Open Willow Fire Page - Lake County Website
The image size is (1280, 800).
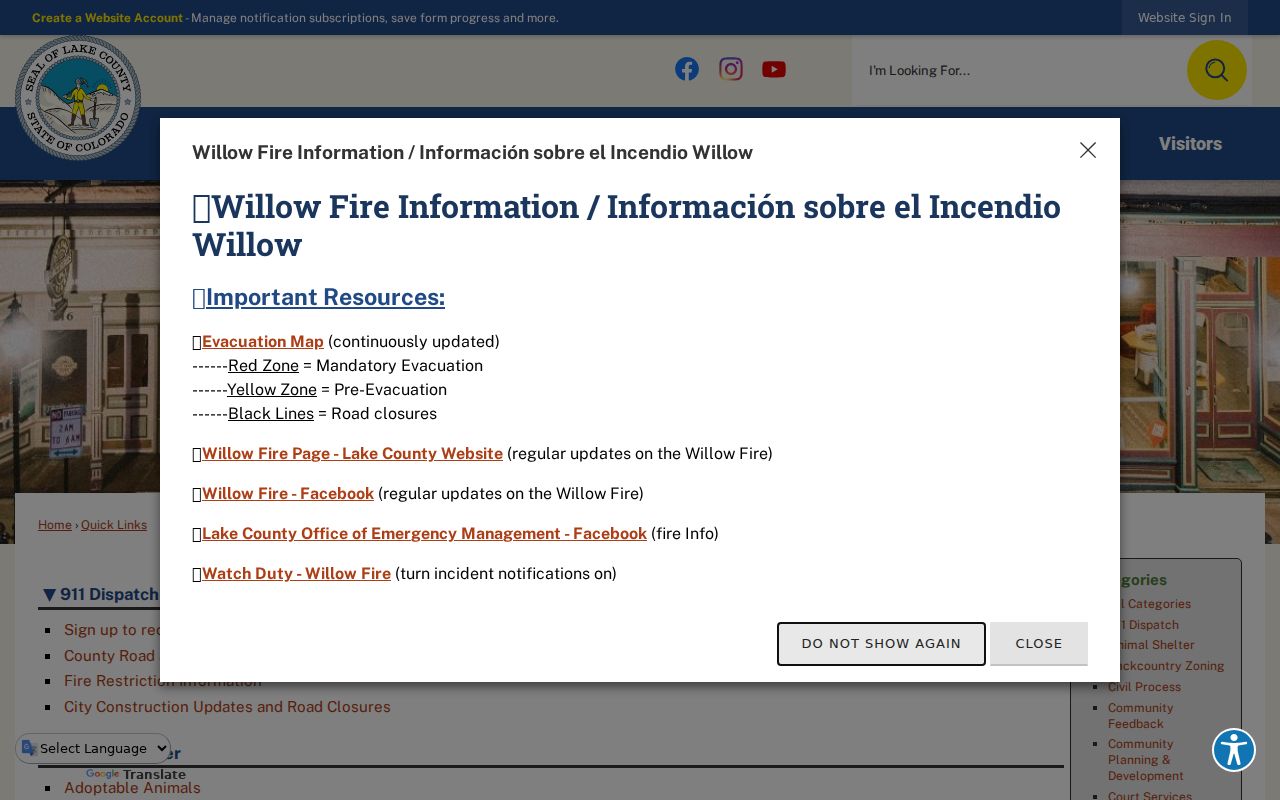point(352,454)
